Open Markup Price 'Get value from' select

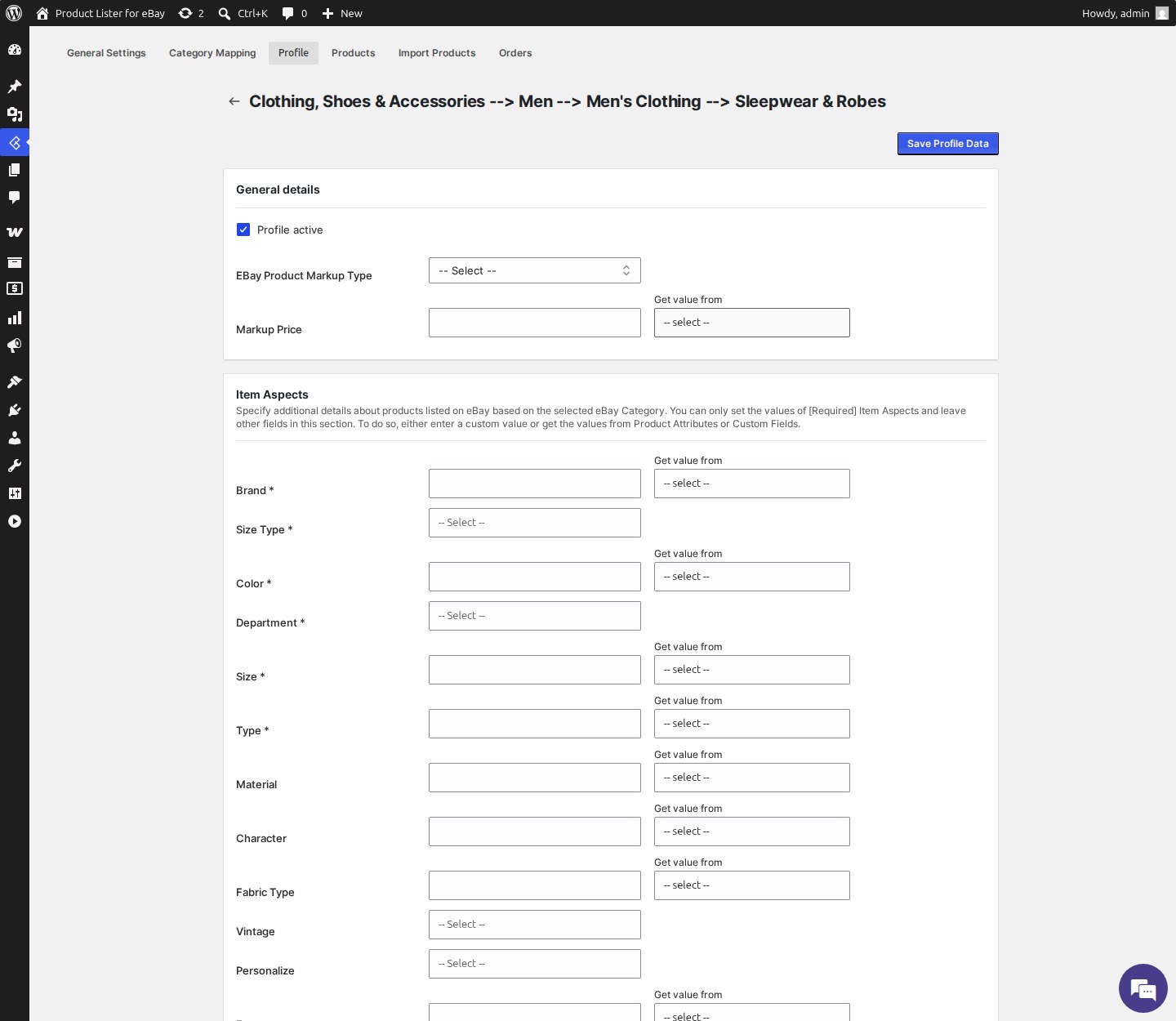752,323
